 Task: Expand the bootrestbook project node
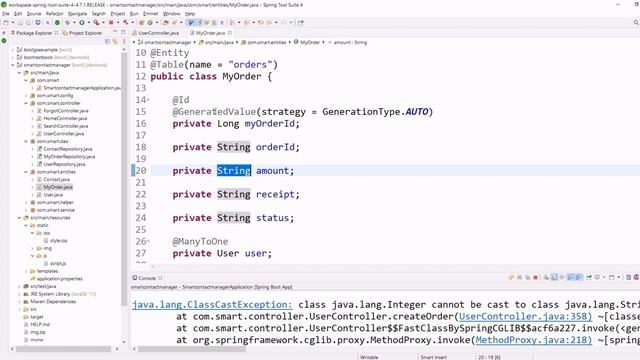13,57
